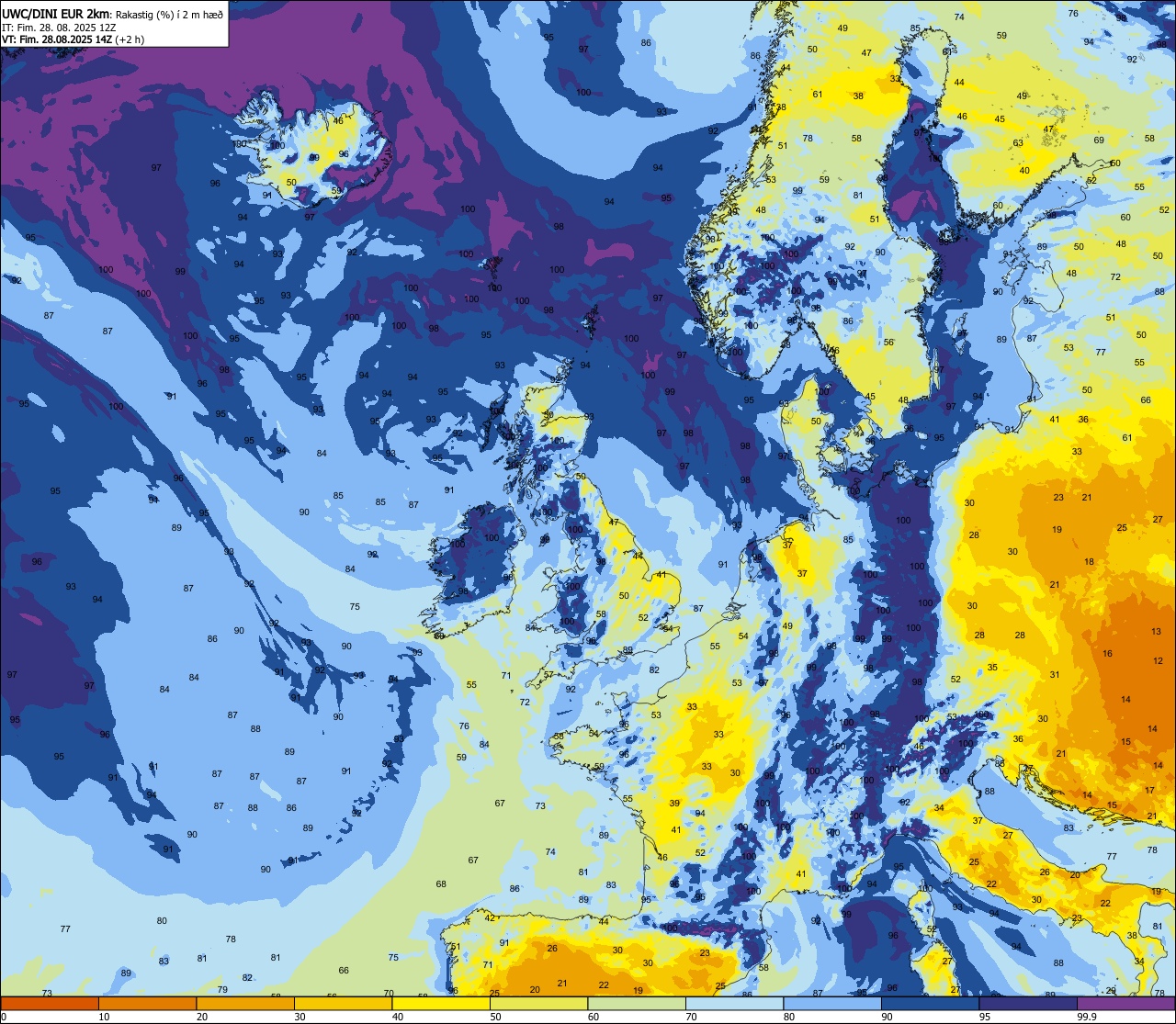Click the title "UWC/DINI EUR 2km"
This screenshot has width=1176, height=1024.
click(57, 14)
